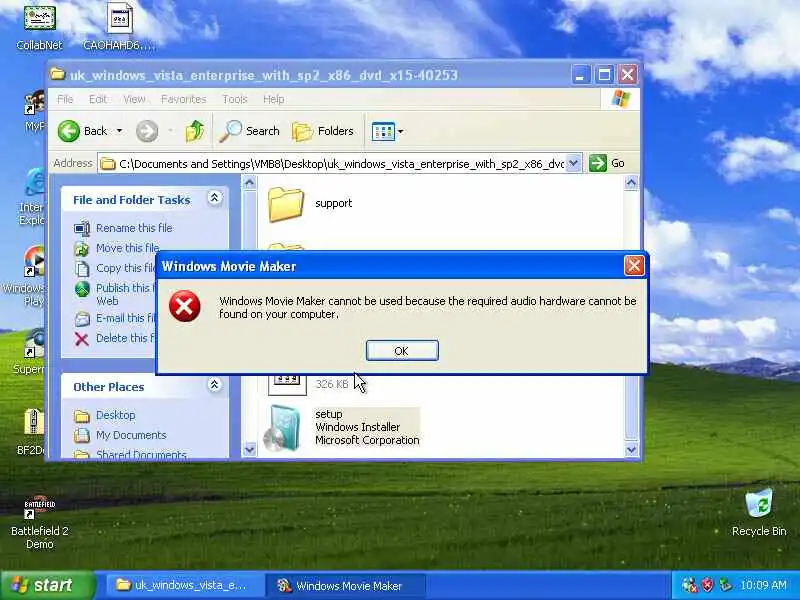The image size is (800, 600).
Task: Expand the Address bar dropdown arrow
Action: click(574, 163)
